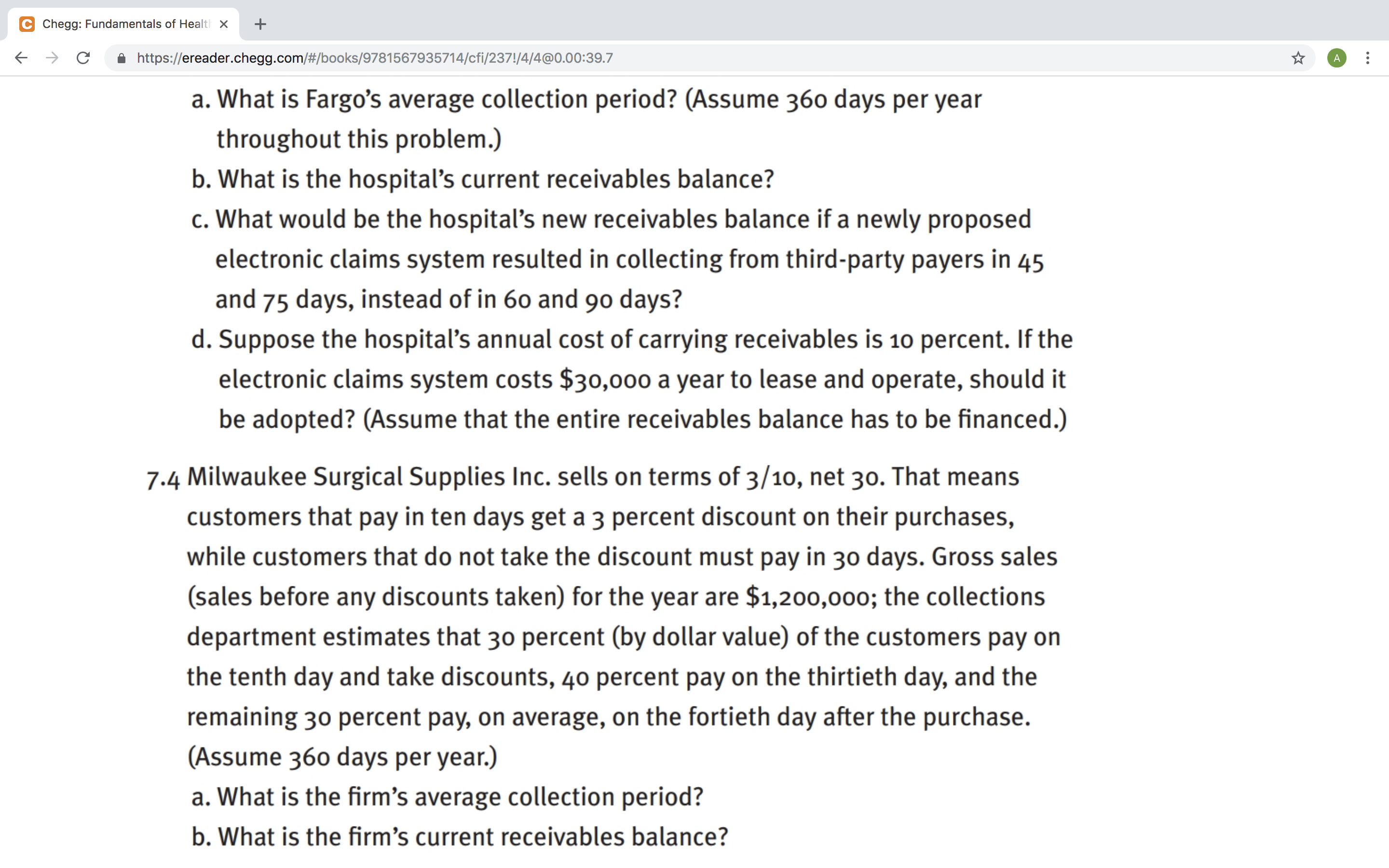Click question b on hospital's current receivables balance
The width and height of the screenshot is (1389, 868).
coord(483,179)
